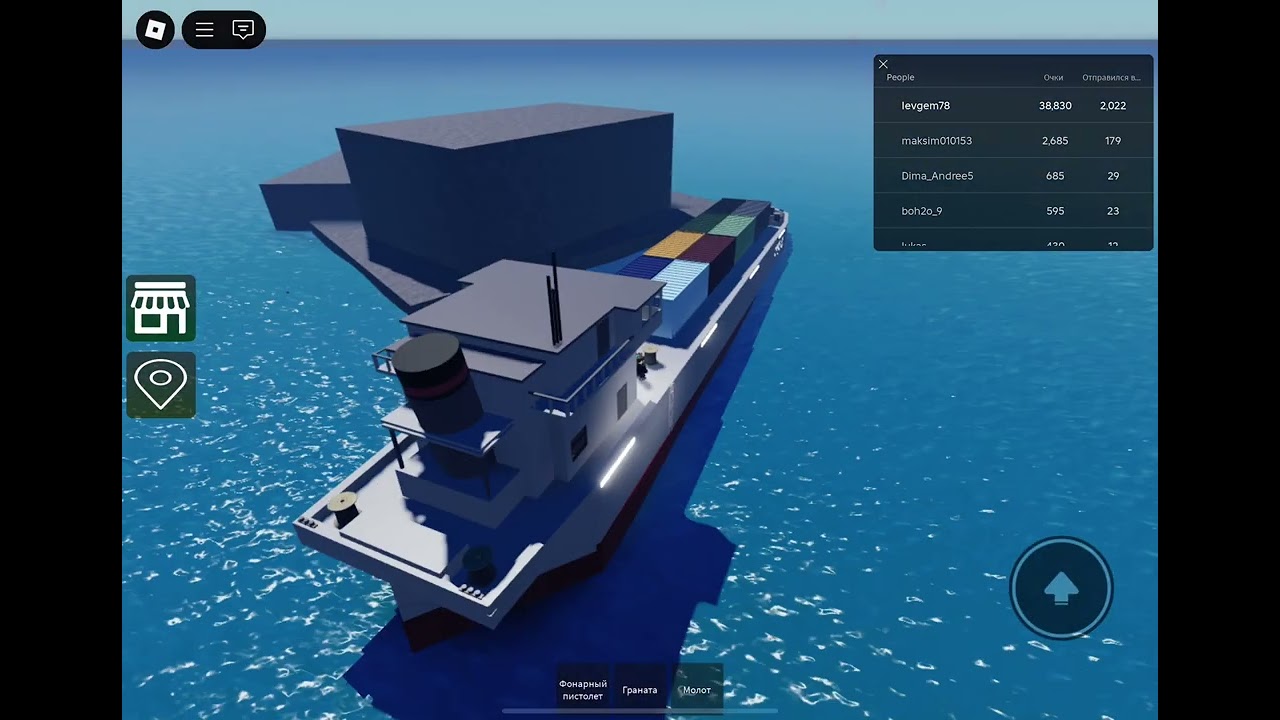Image resolution: width=1280 pixels, height=720 pixels.
Task: Click the Отправился column header
Action: click(1111, 77)
